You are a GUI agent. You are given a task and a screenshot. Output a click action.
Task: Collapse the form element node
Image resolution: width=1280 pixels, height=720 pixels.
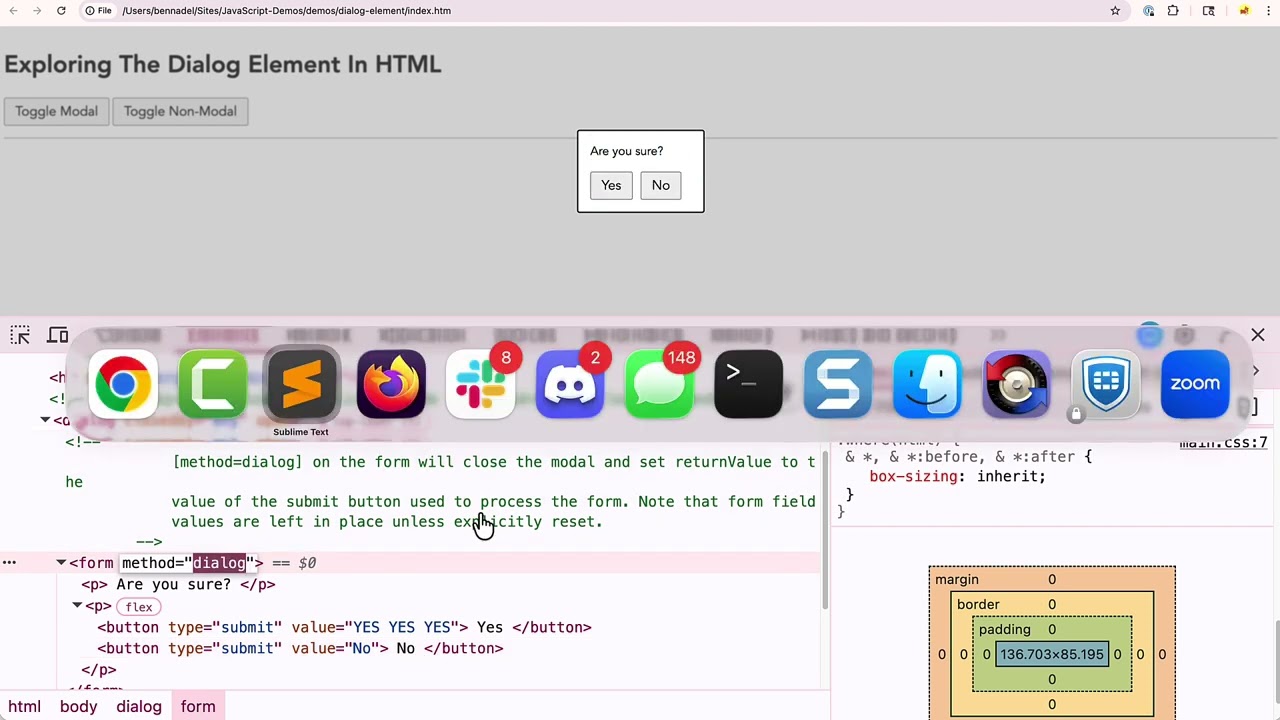[61, 563]
